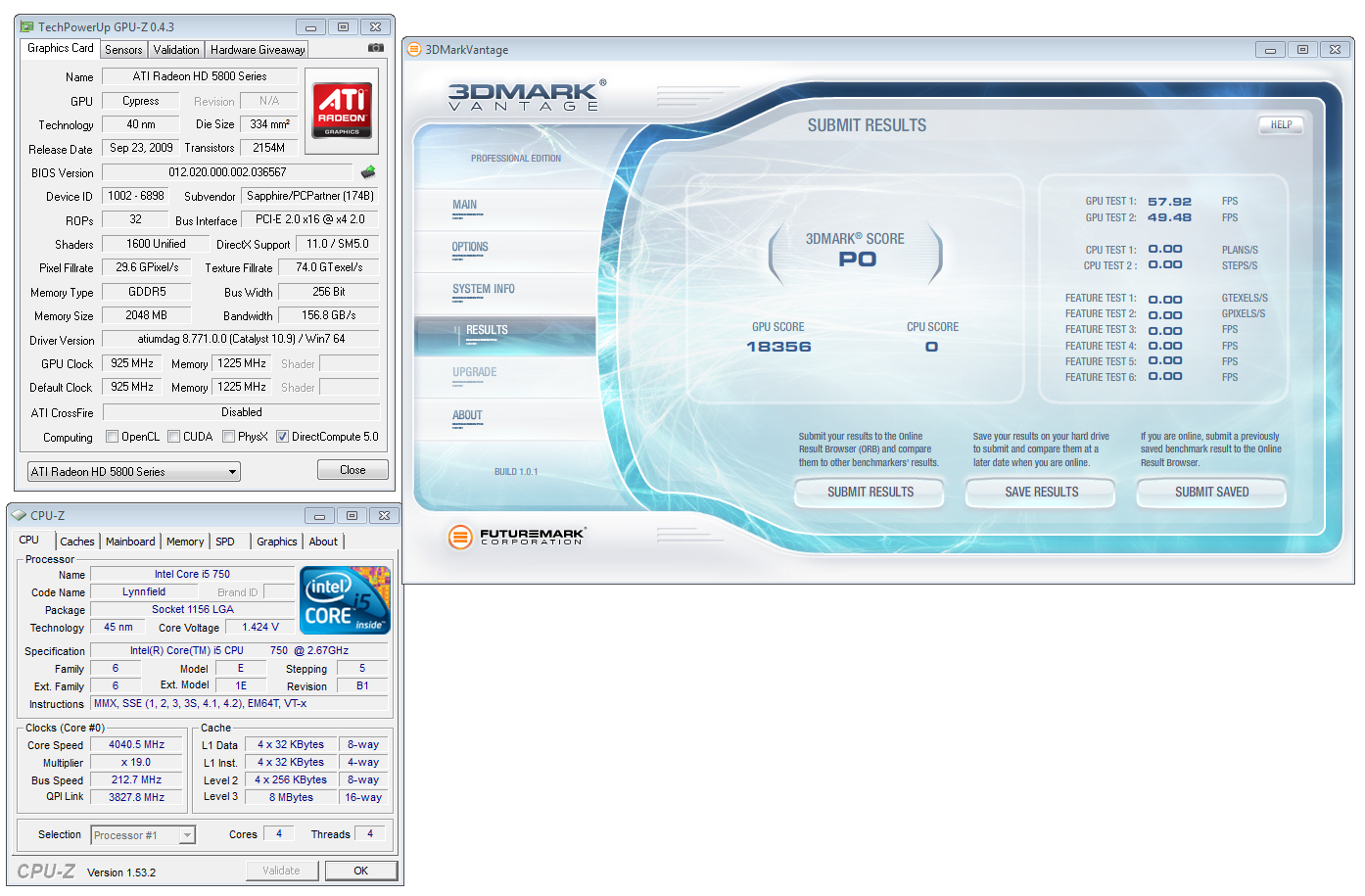The width and height of the screenshot is (1365, 896).
Task: Click the Close button in GPU-Z
Action: coord(353,470)
